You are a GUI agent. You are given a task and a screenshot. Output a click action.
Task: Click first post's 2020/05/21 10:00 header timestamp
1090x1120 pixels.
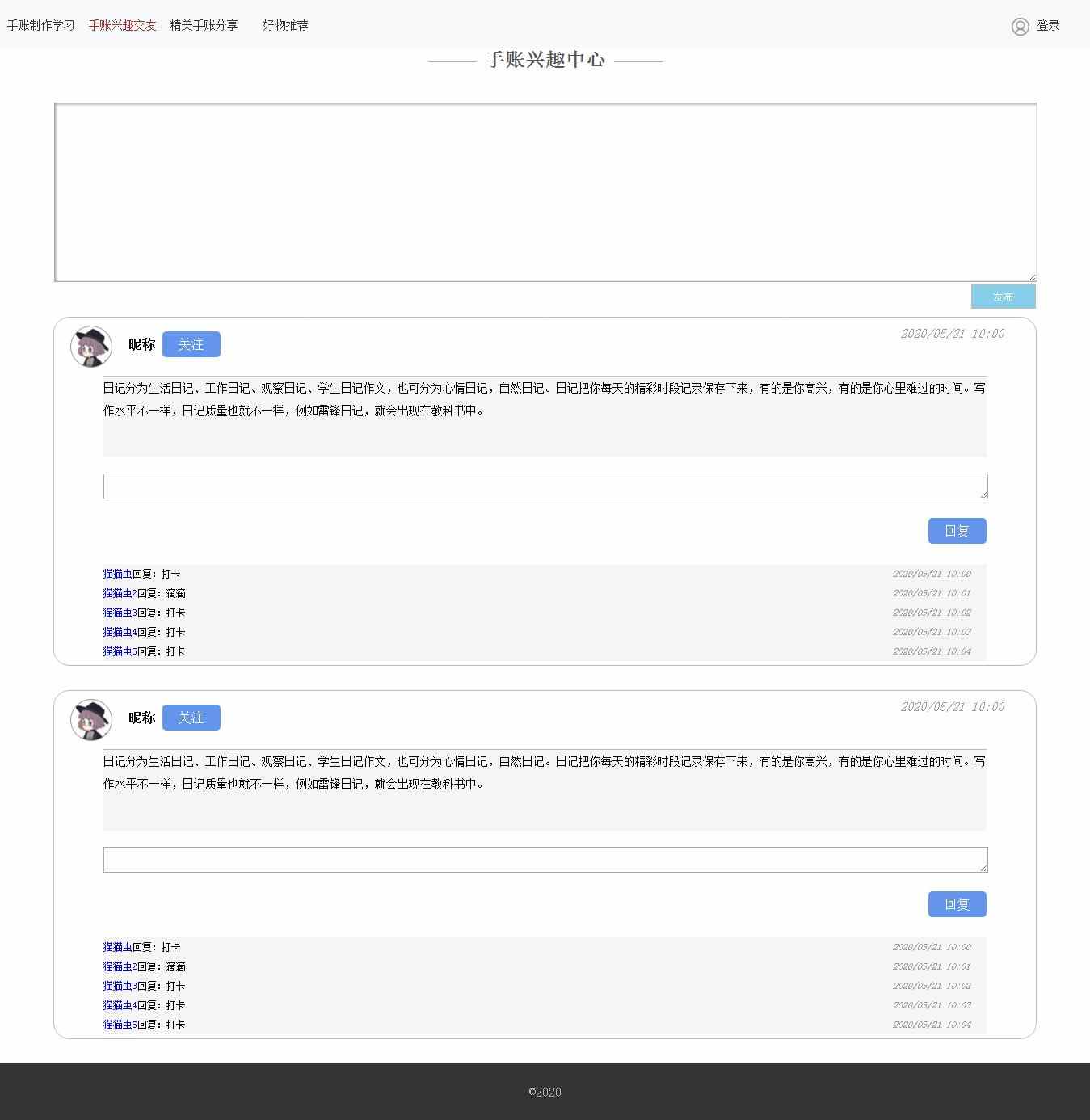953,334
